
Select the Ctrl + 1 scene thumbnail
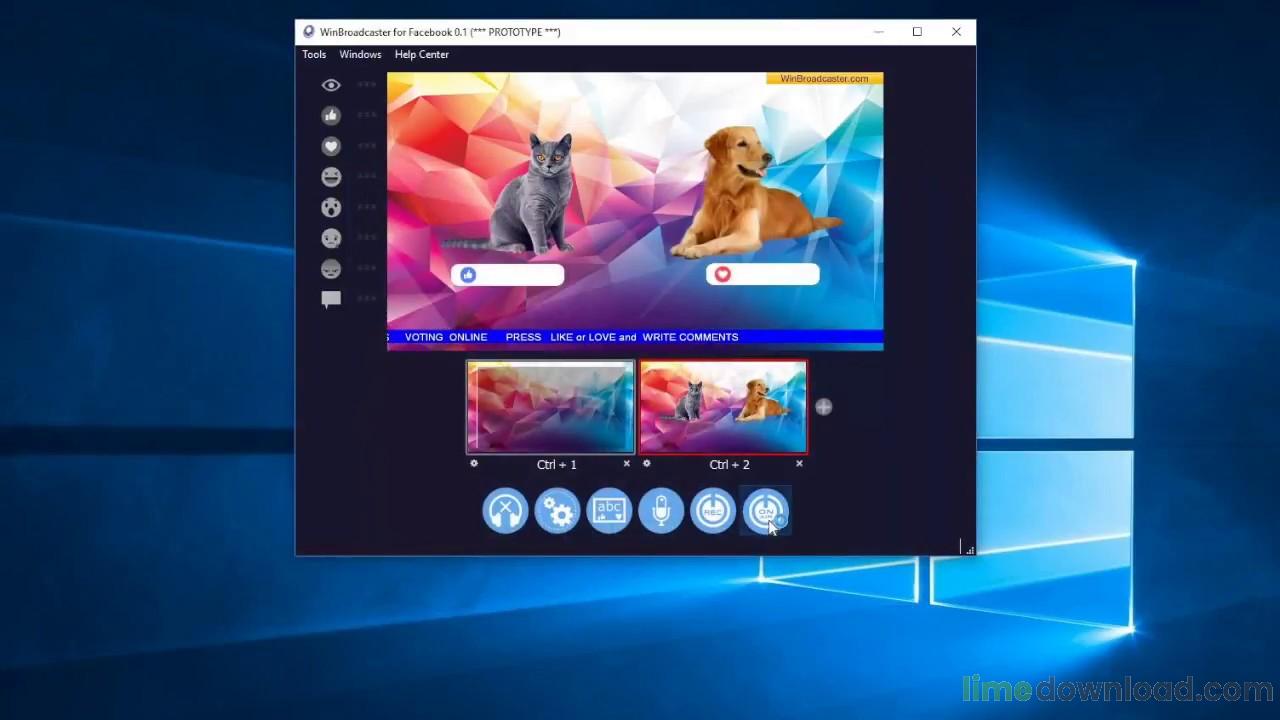(x=550, y=408)
